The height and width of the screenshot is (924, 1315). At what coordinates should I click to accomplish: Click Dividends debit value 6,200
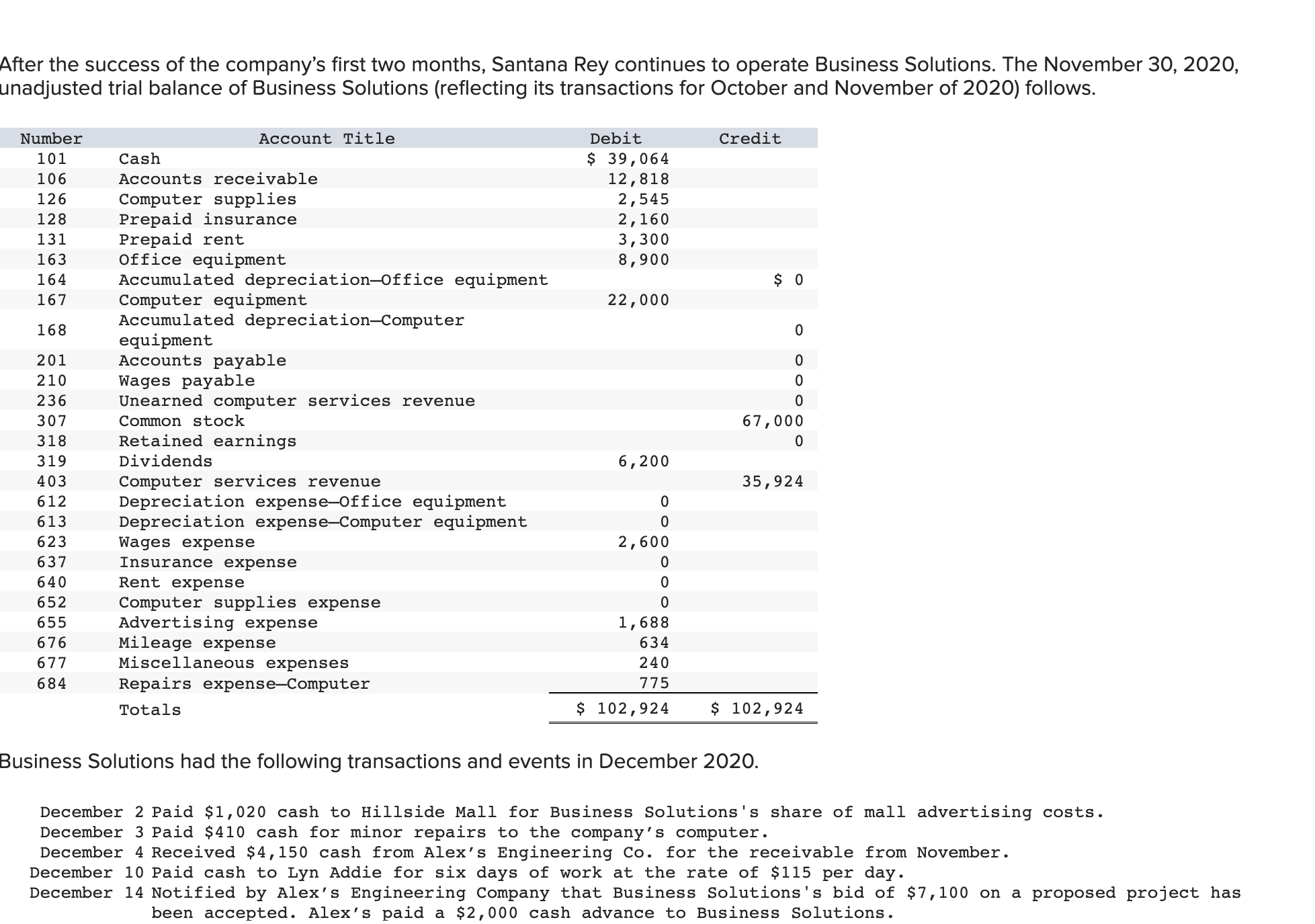click(x=643, y=462)
